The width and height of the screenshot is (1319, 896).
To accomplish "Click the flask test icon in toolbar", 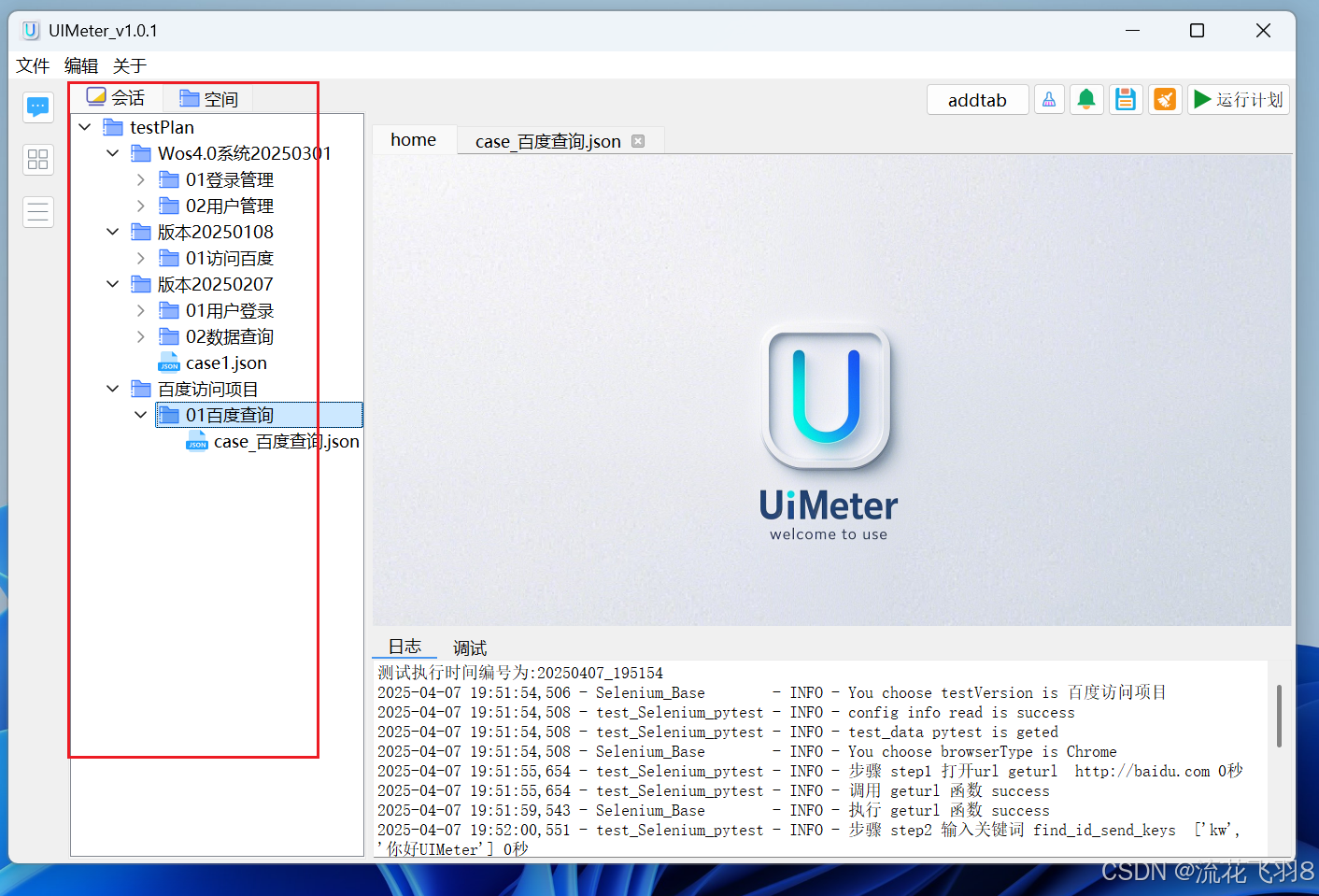I will (x=1049, y=99).
